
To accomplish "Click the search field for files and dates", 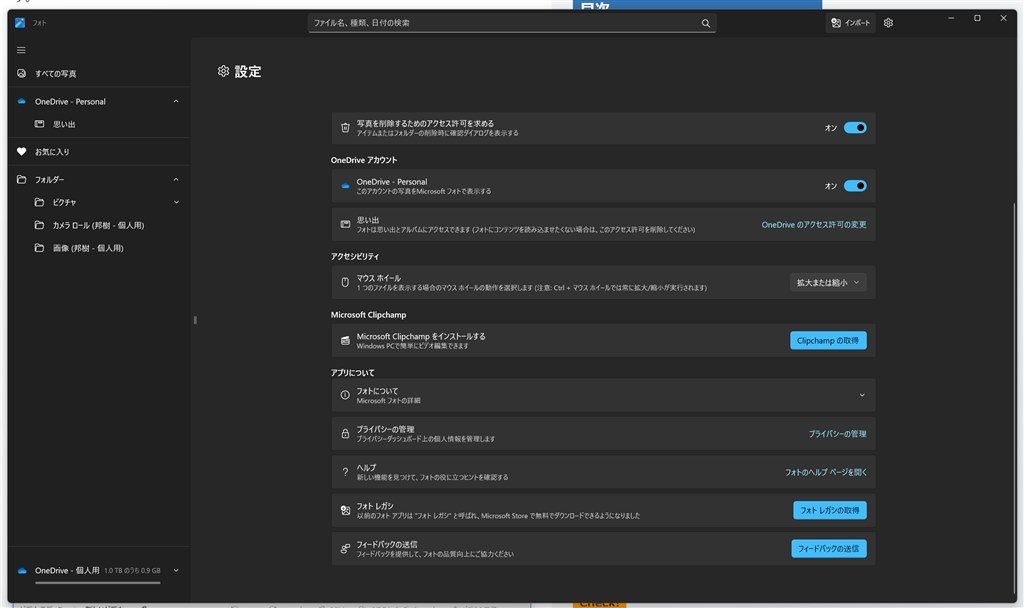I will 512,23.
